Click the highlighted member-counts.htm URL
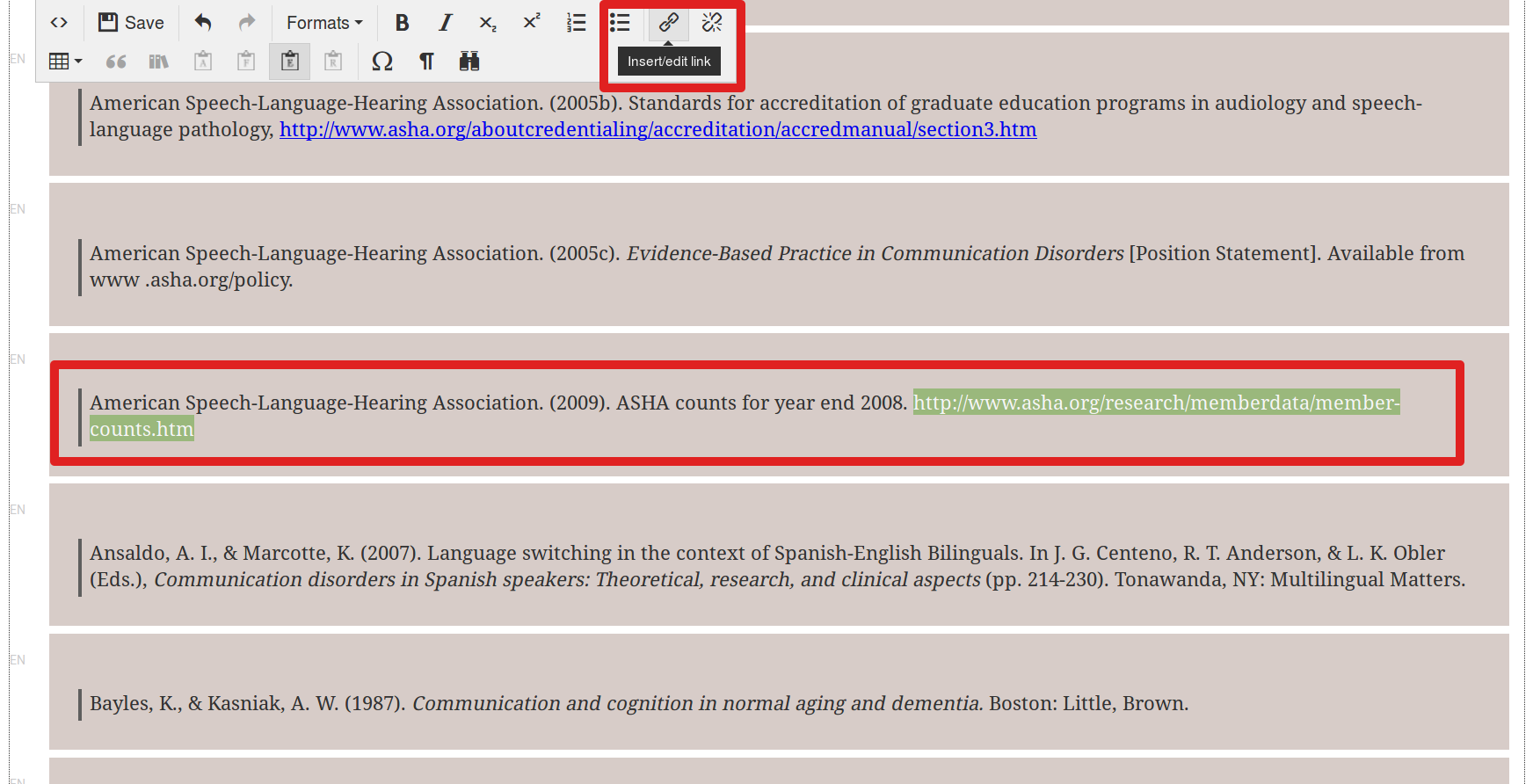The image size is (1533, 784). tap(1155, 403)
